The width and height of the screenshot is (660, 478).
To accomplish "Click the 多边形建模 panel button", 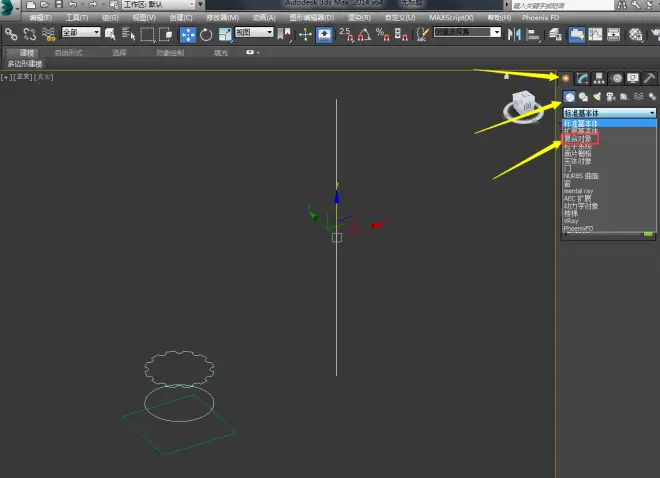I will [25, 64].
